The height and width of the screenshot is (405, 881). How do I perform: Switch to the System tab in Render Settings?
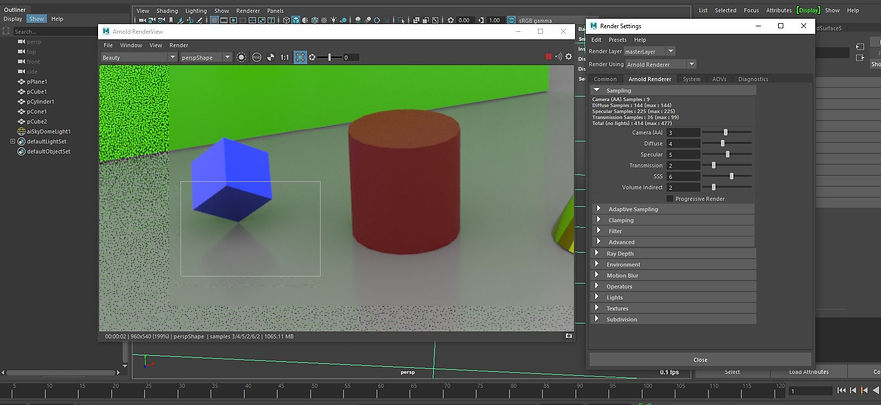click(x=691, y=79)
